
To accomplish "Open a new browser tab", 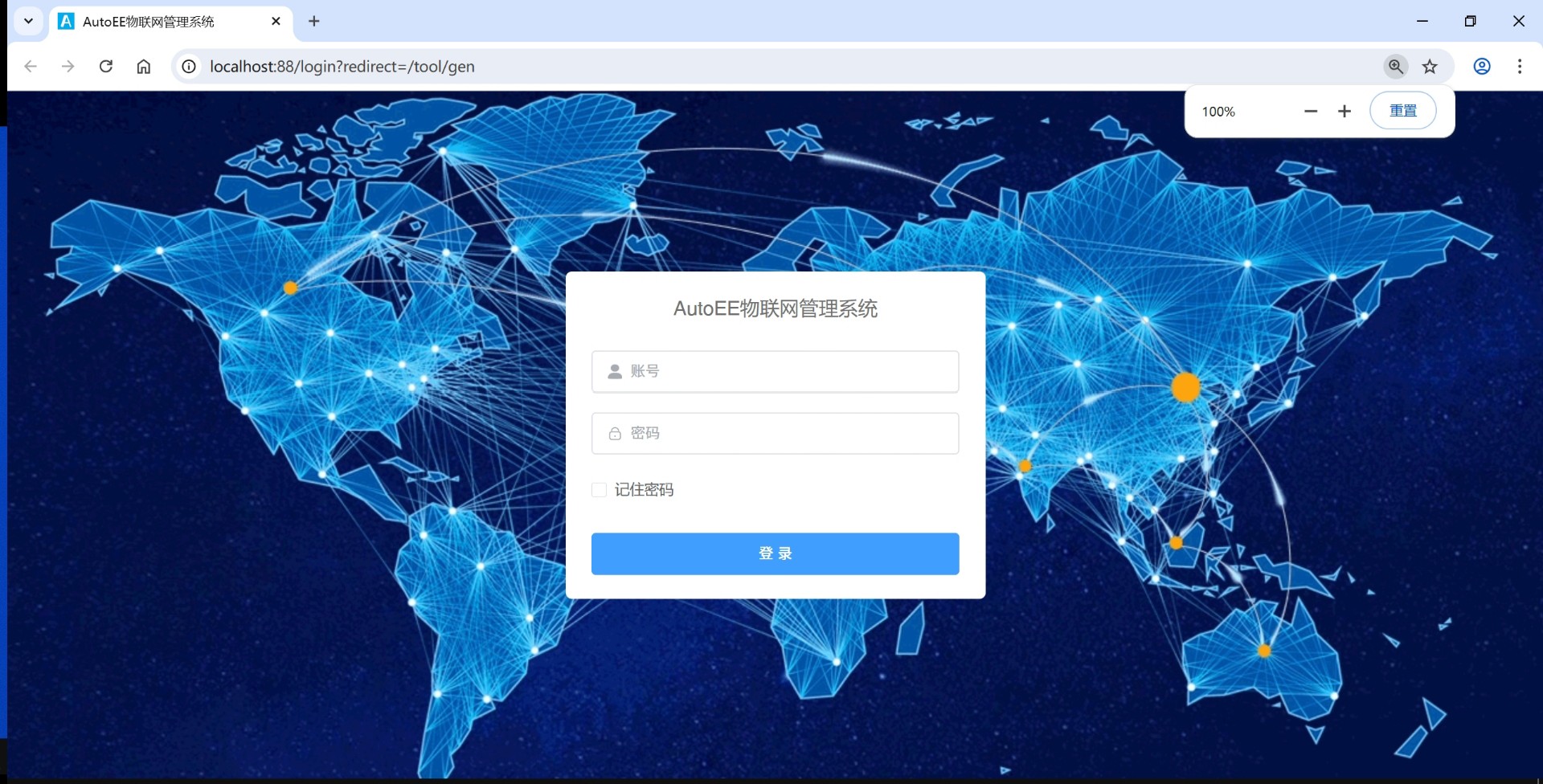I will (314, 22).
